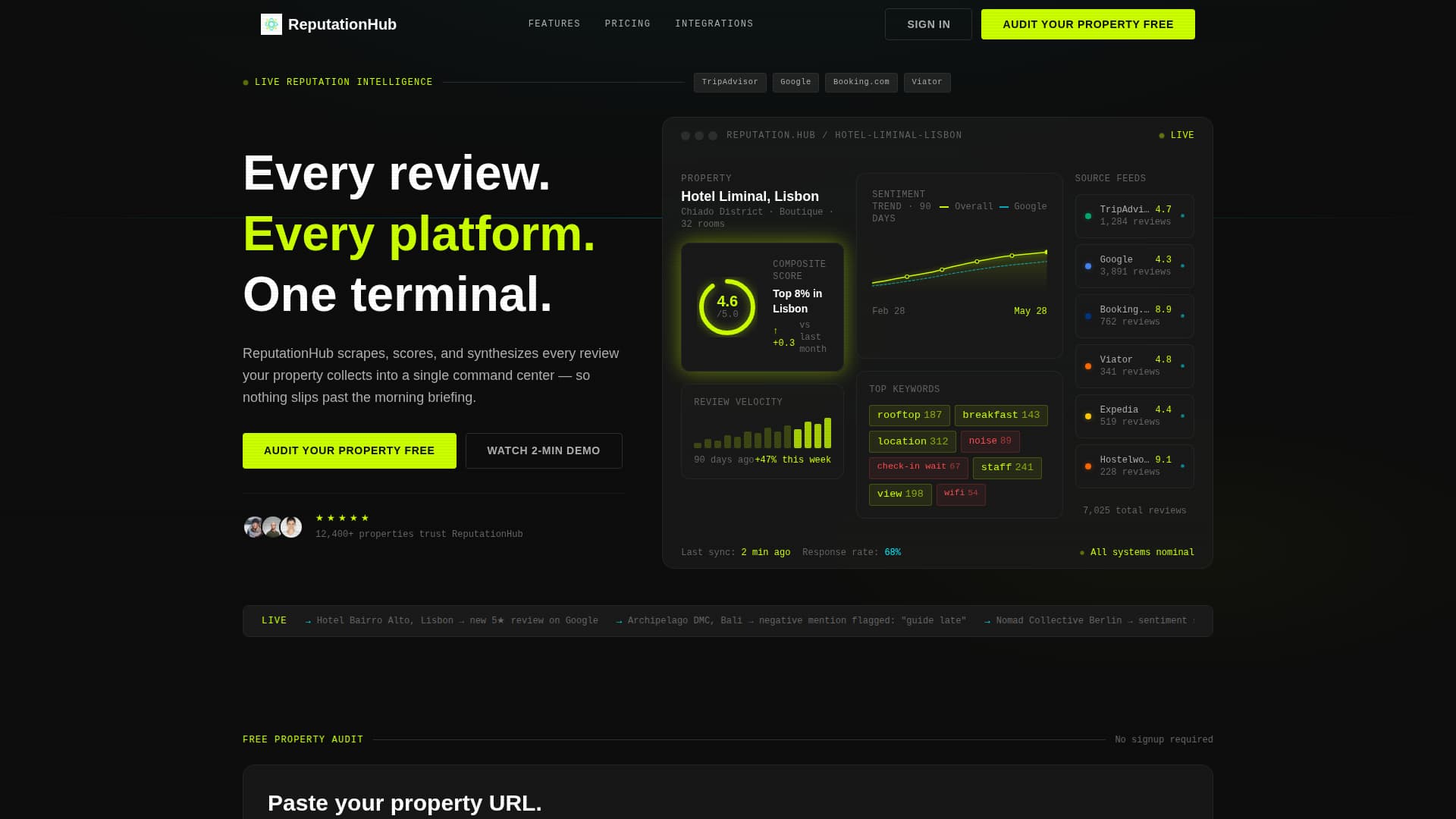Screen dimensions: 1456x819
Task: Click the five-star rating icons
Action: [x=342, y=518]
